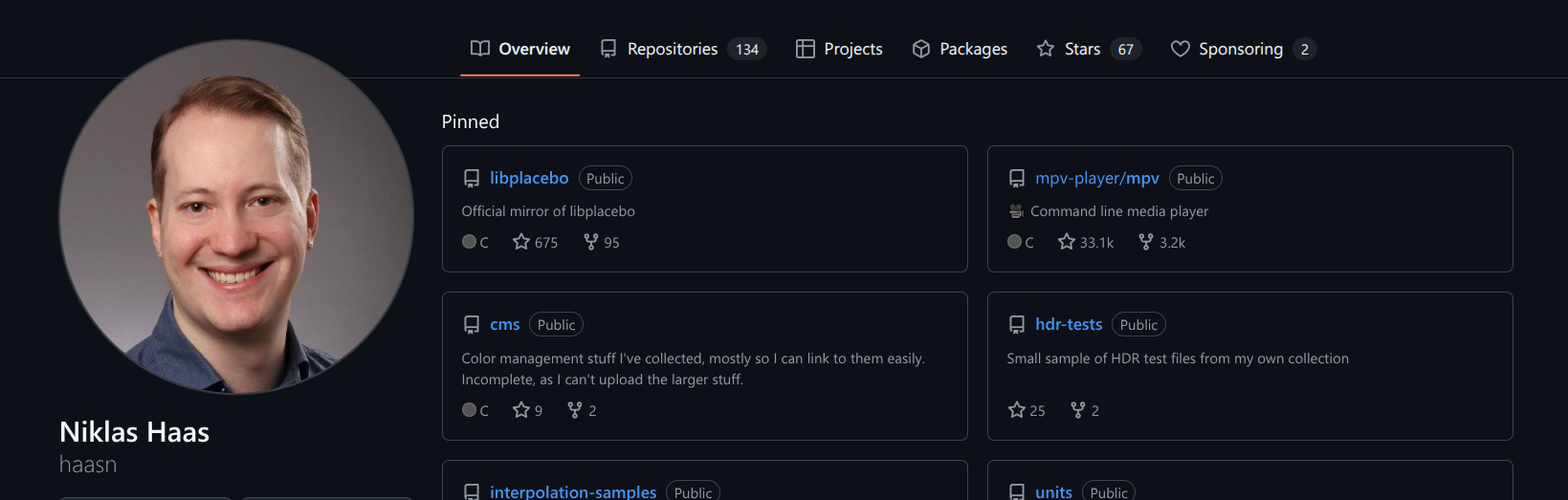Click the Public badge on mpv-player/mpv
The image size is (1568, 500).
[1196, 178]
